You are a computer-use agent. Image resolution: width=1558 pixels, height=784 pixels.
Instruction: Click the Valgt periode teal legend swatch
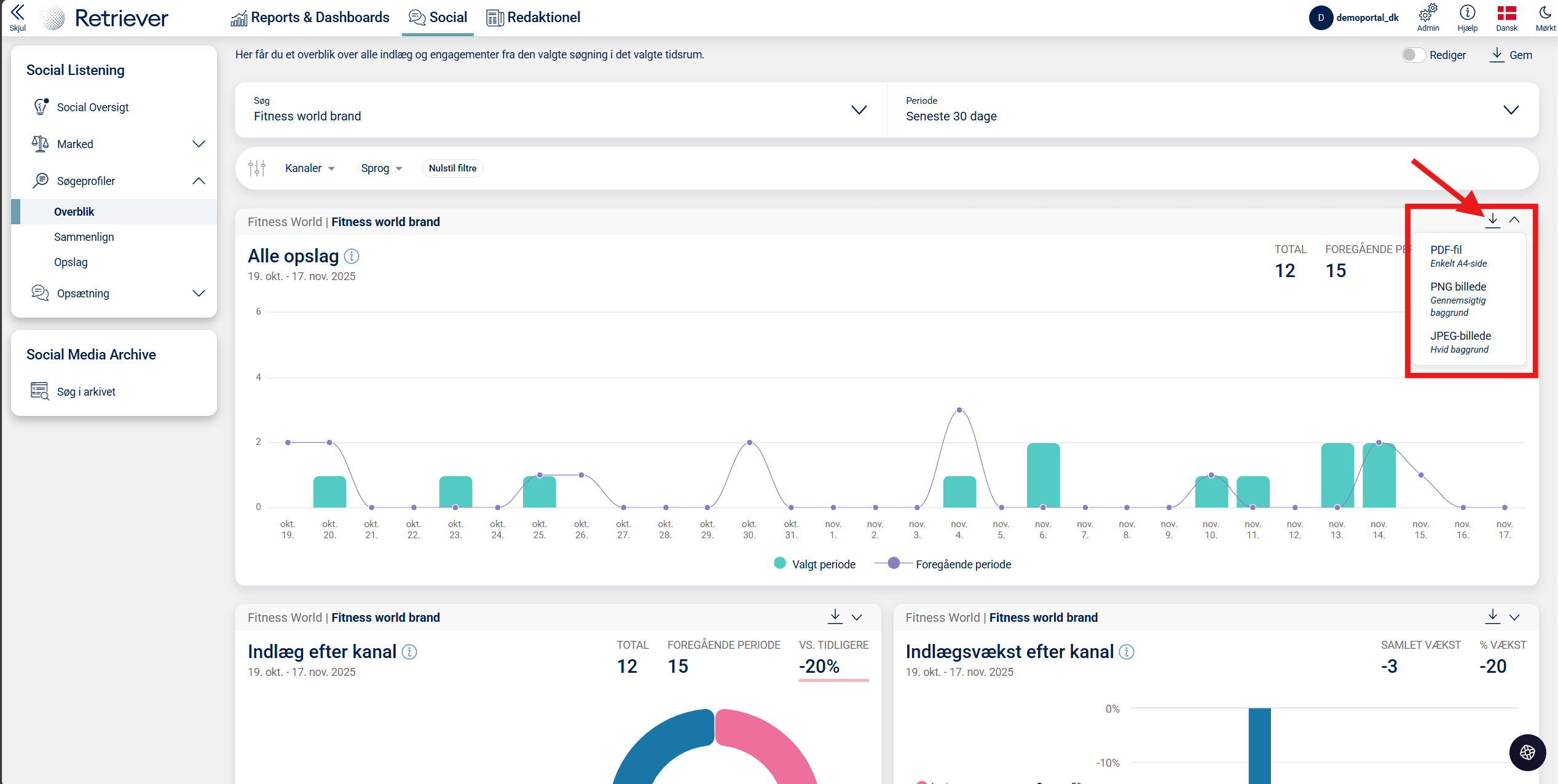tap(780, 563)
